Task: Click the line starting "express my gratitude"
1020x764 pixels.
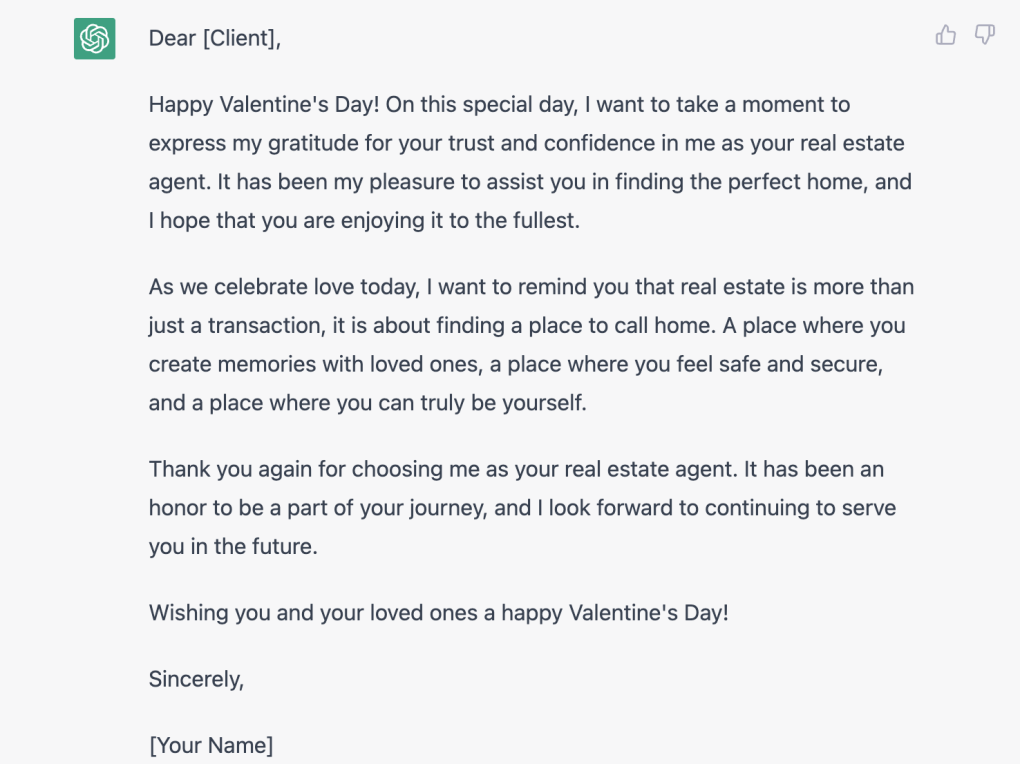Action: 526,143
